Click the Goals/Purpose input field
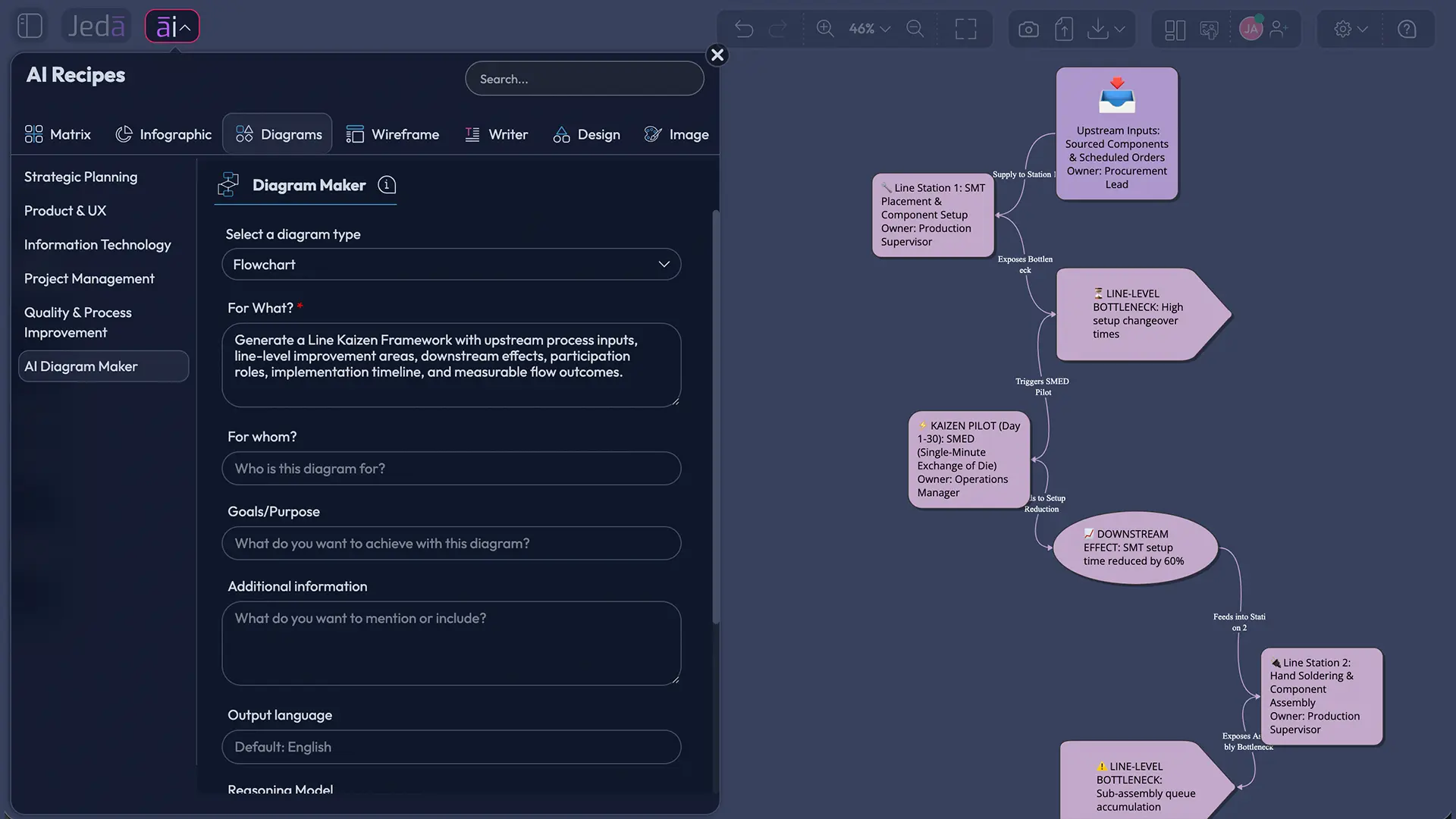 [451, 544]
